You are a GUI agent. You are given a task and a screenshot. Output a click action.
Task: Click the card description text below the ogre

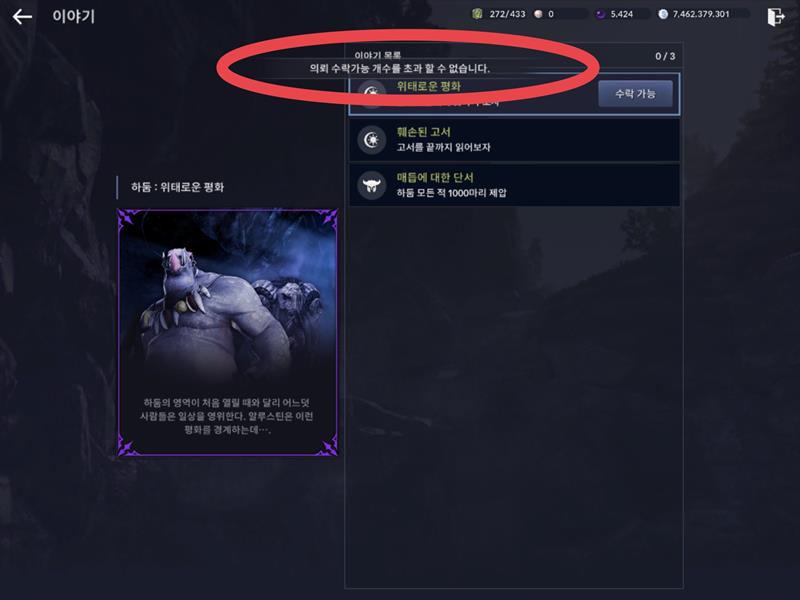coord(227,416)
